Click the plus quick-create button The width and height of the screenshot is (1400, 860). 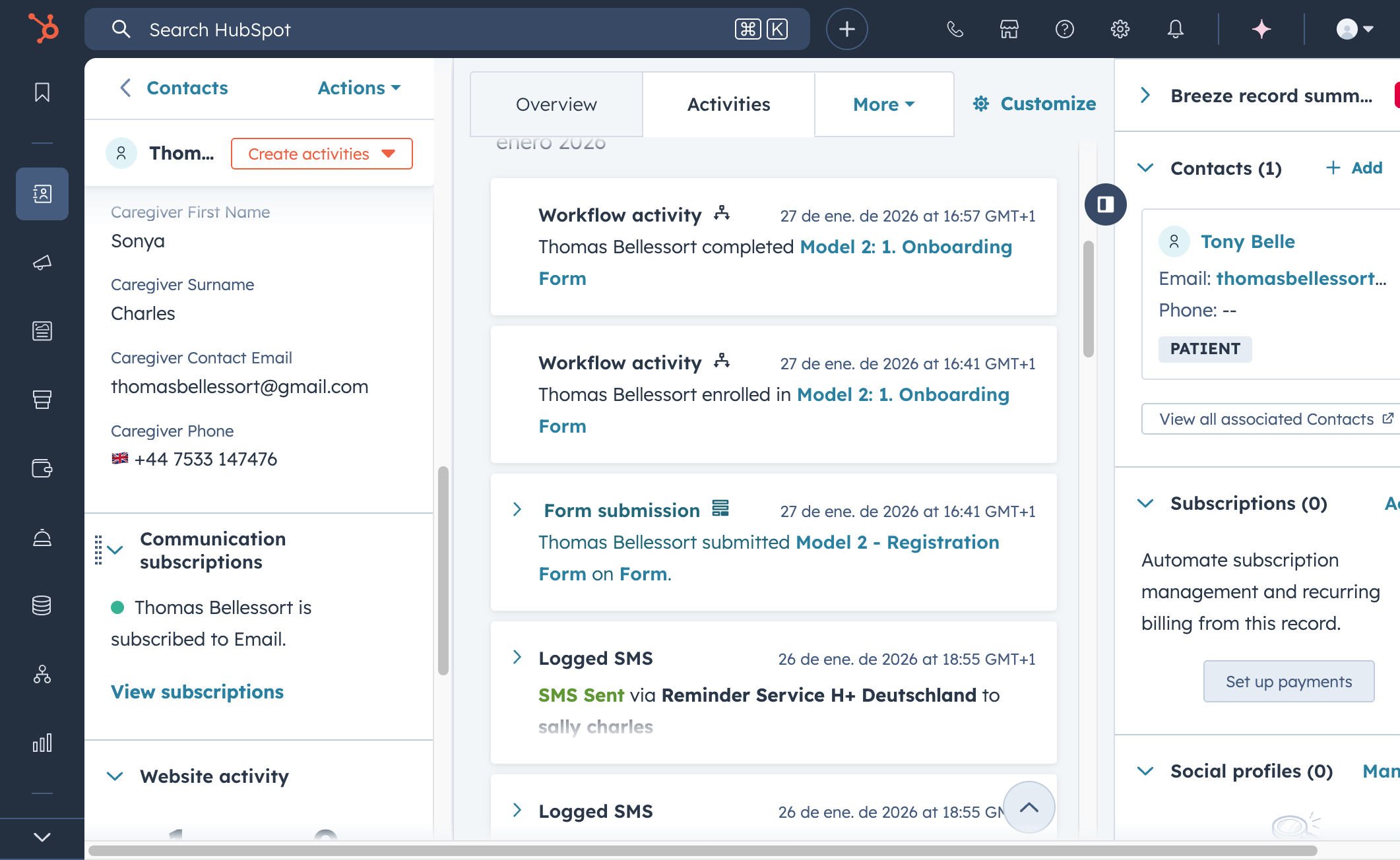tap(847, 29)
